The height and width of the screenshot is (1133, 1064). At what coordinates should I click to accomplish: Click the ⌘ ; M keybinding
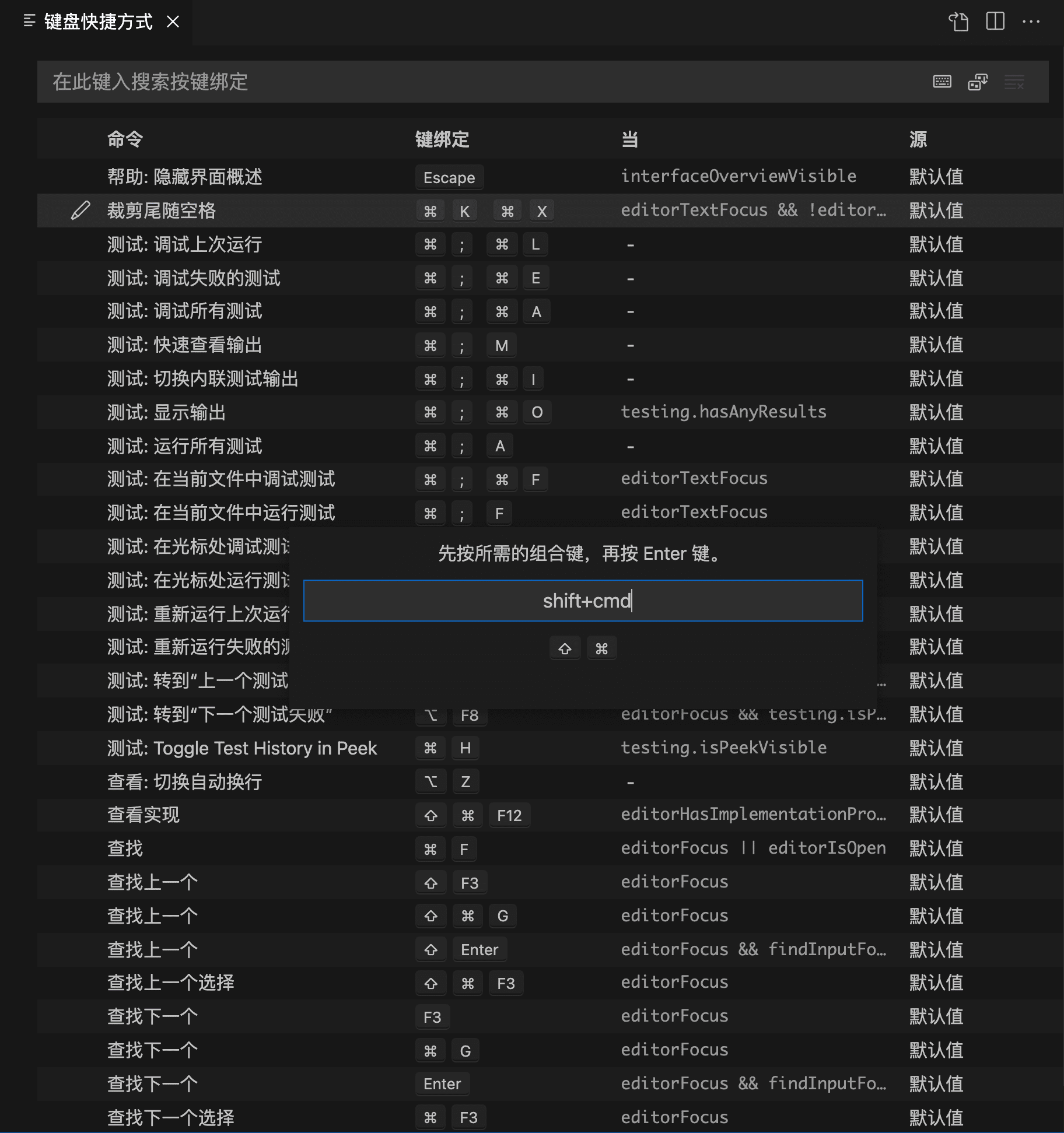[x=466, y=346]
